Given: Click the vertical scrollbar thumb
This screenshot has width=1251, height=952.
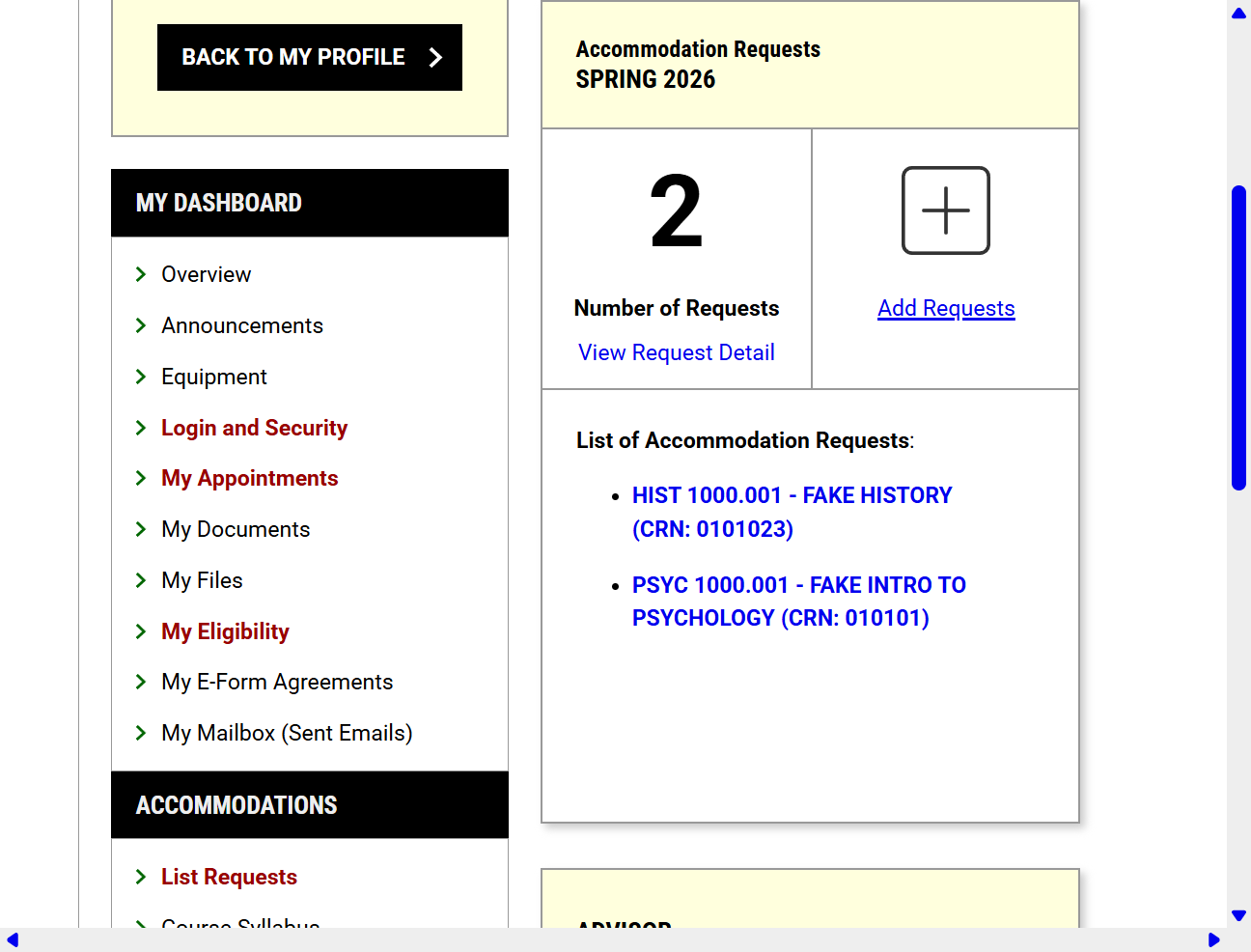Looking at the screenshot, I should point(1238,338).
